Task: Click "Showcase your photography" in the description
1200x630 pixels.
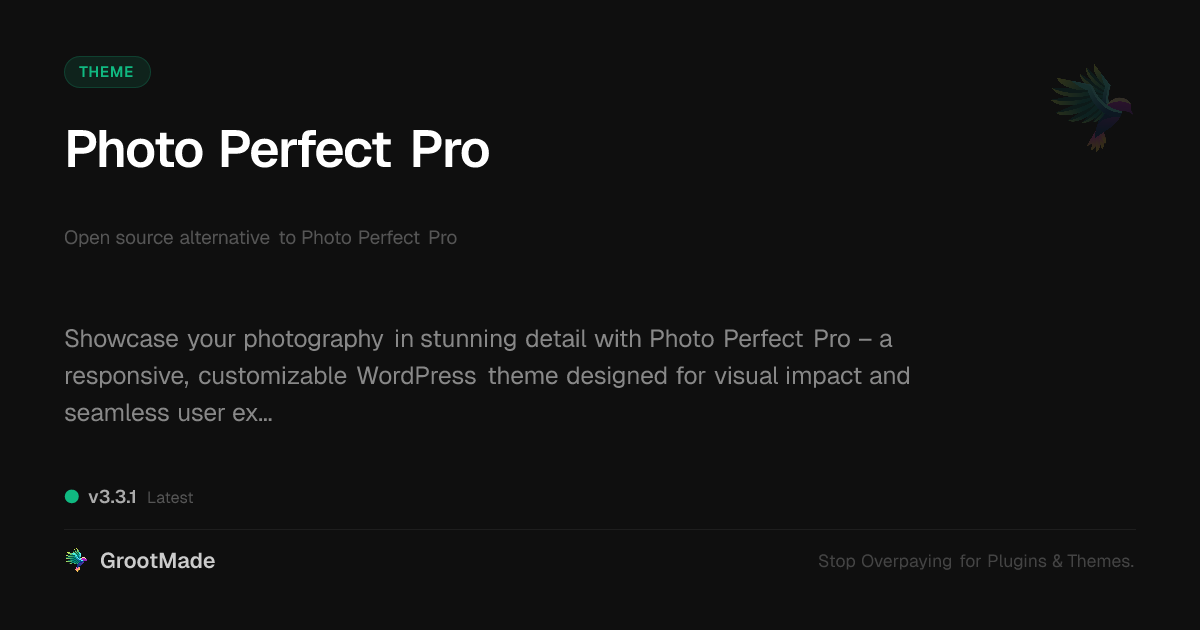Action: click(224, 339)
